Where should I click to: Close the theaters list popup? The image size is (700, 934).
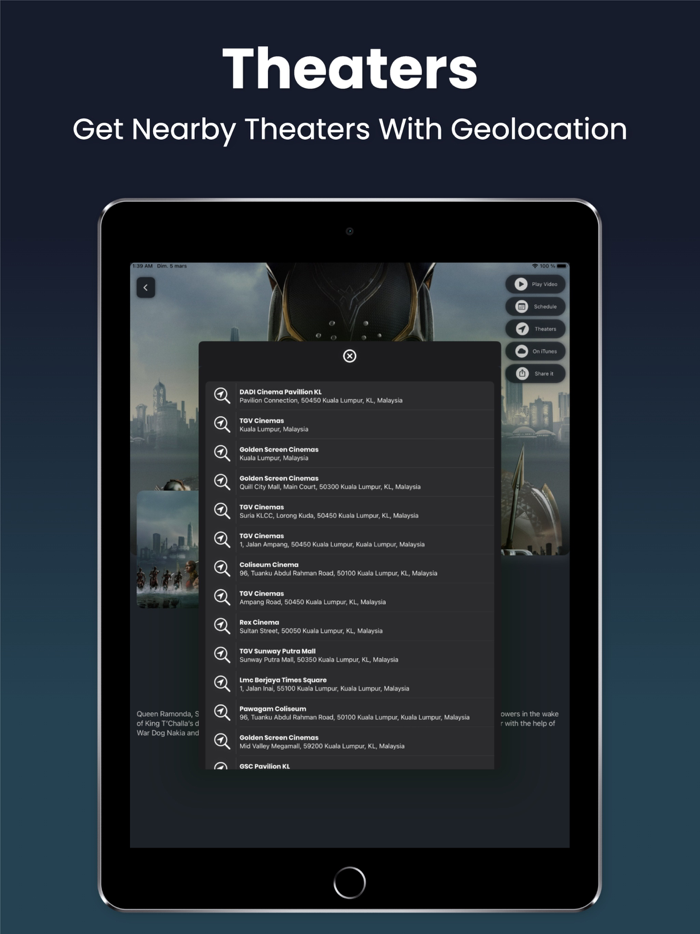pyautogui.click(x=350, y=356)
